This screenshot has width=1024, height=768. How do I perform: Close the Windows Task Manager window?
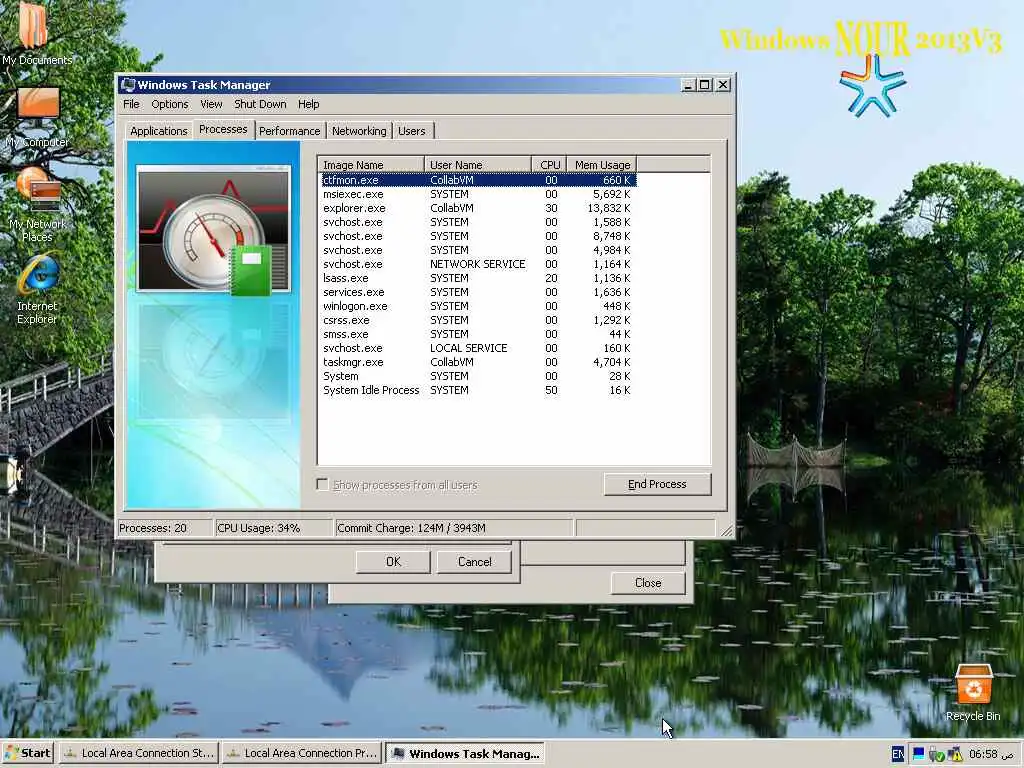coord(723,85)
